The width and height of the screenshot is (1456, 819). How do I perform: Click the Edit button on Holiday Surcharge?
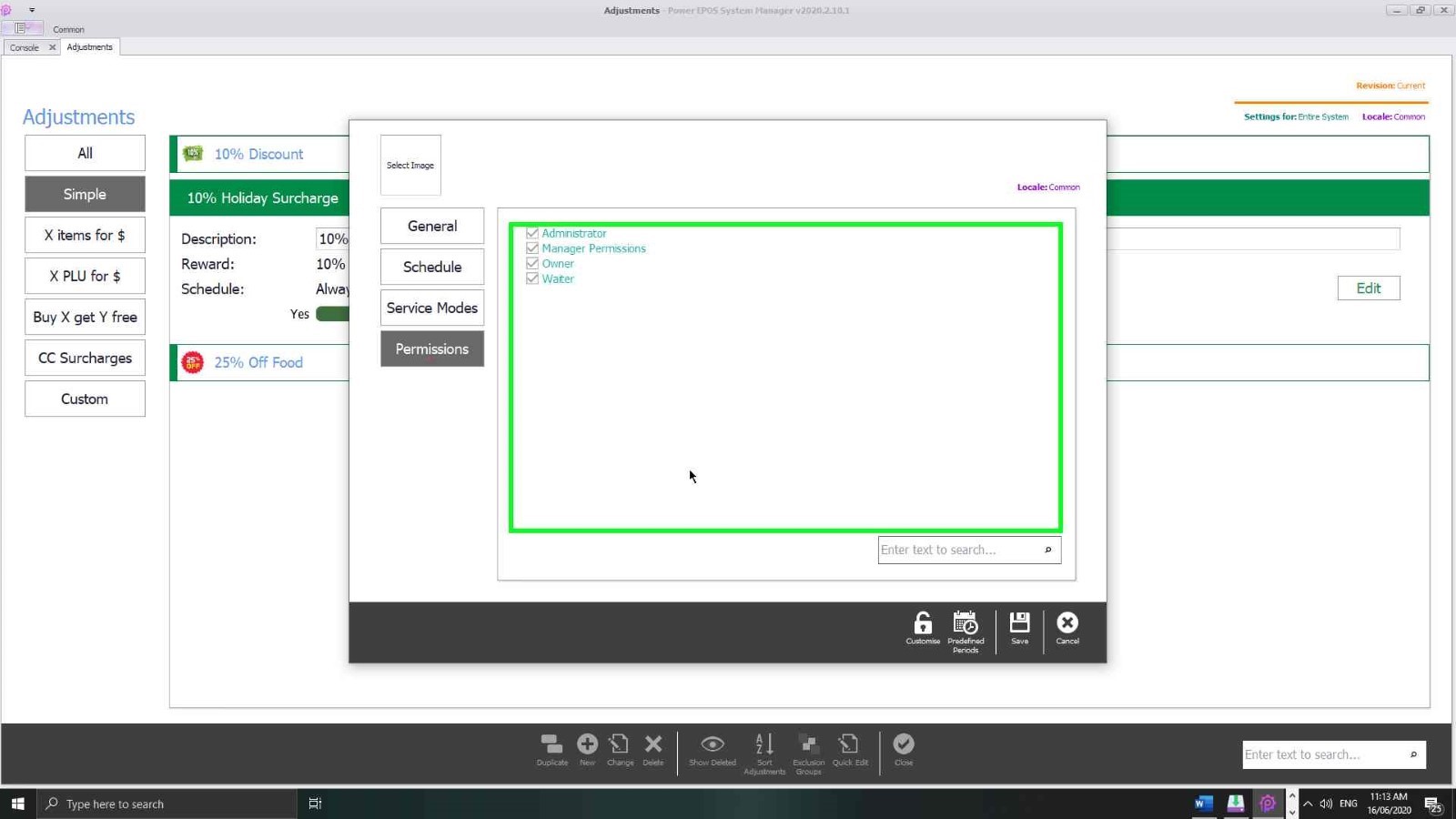click(1369, 288)
